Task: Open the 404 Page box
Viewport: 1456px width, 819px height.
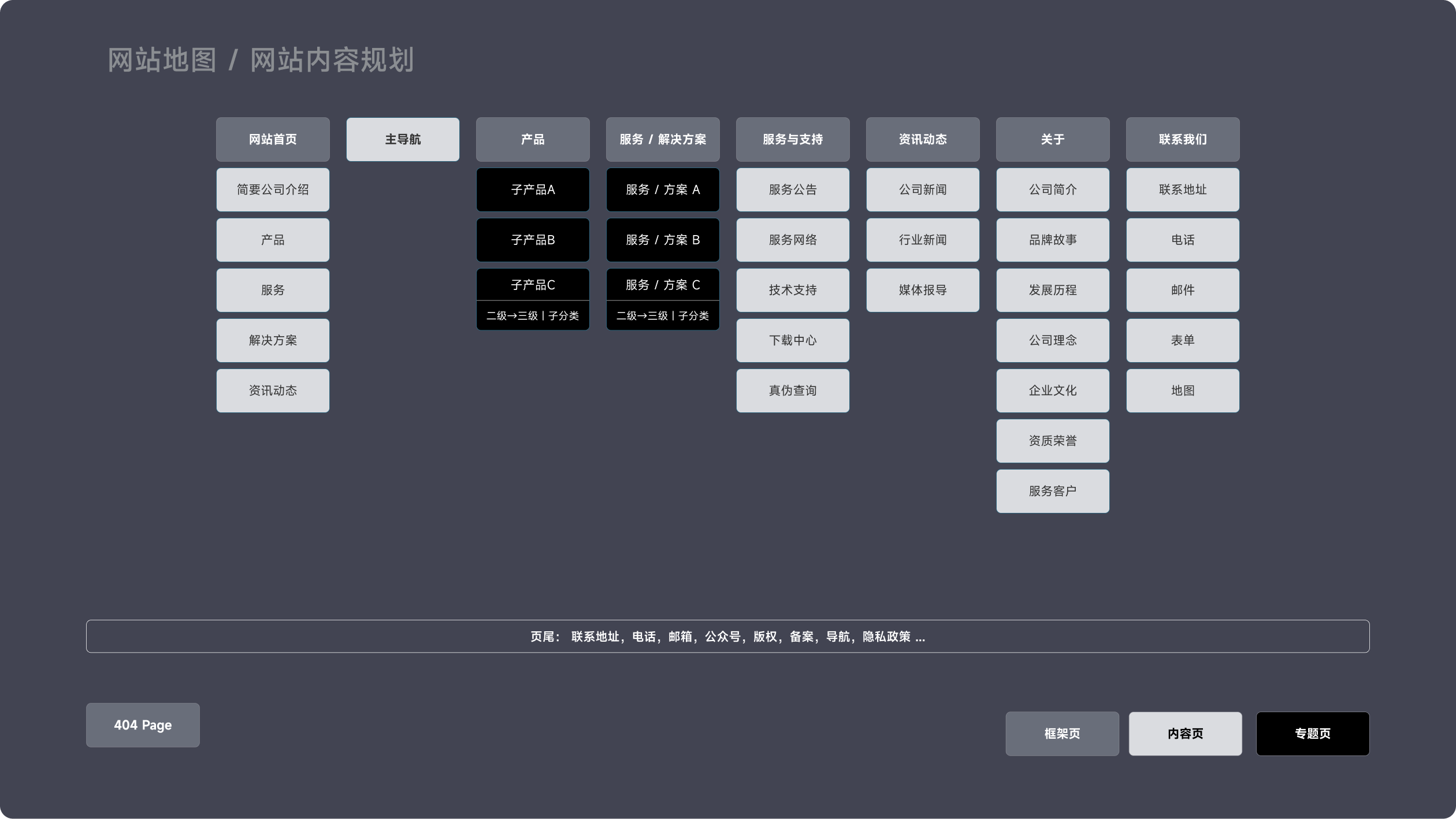Action: point(143,725)
